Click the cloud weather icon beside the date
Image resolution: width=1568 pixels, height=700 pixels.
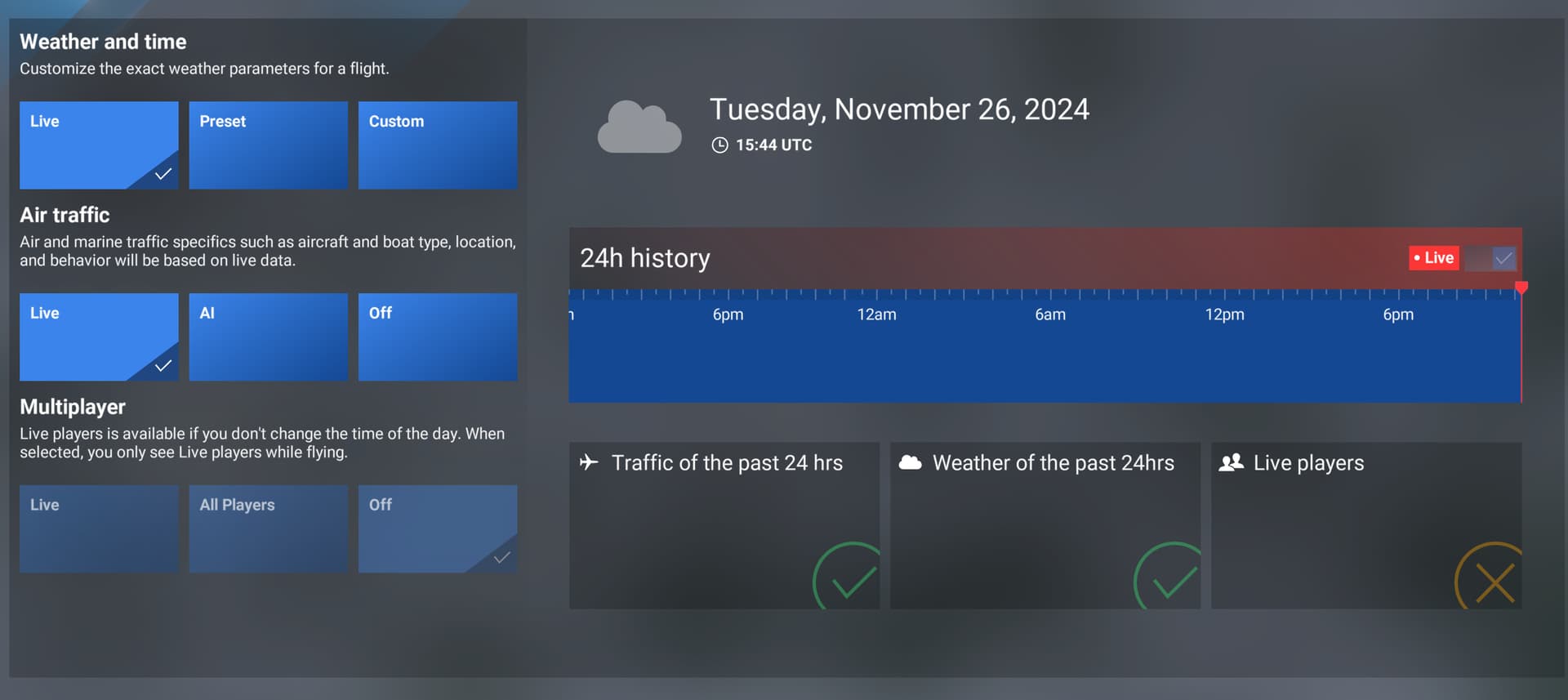coord(639,127)
